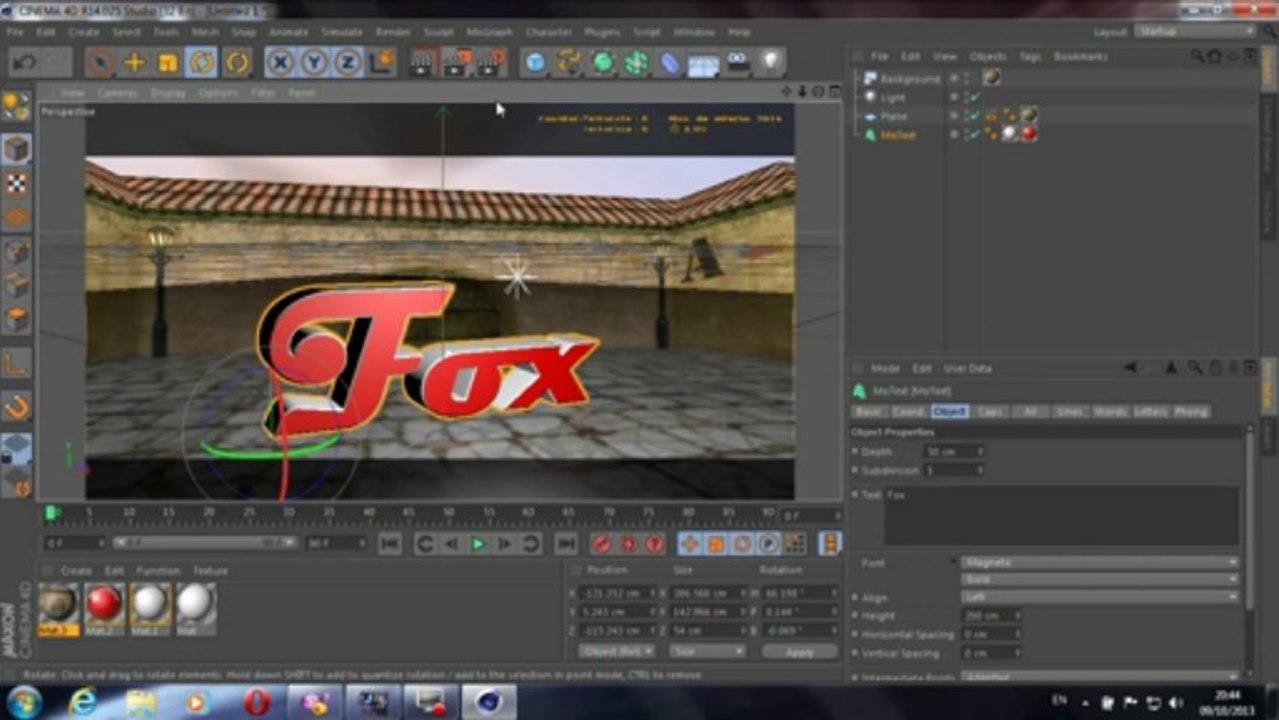This screenshot has height=720, width=1279.
Task: Toggle the Z axis lock
Action: pos(348,63)
